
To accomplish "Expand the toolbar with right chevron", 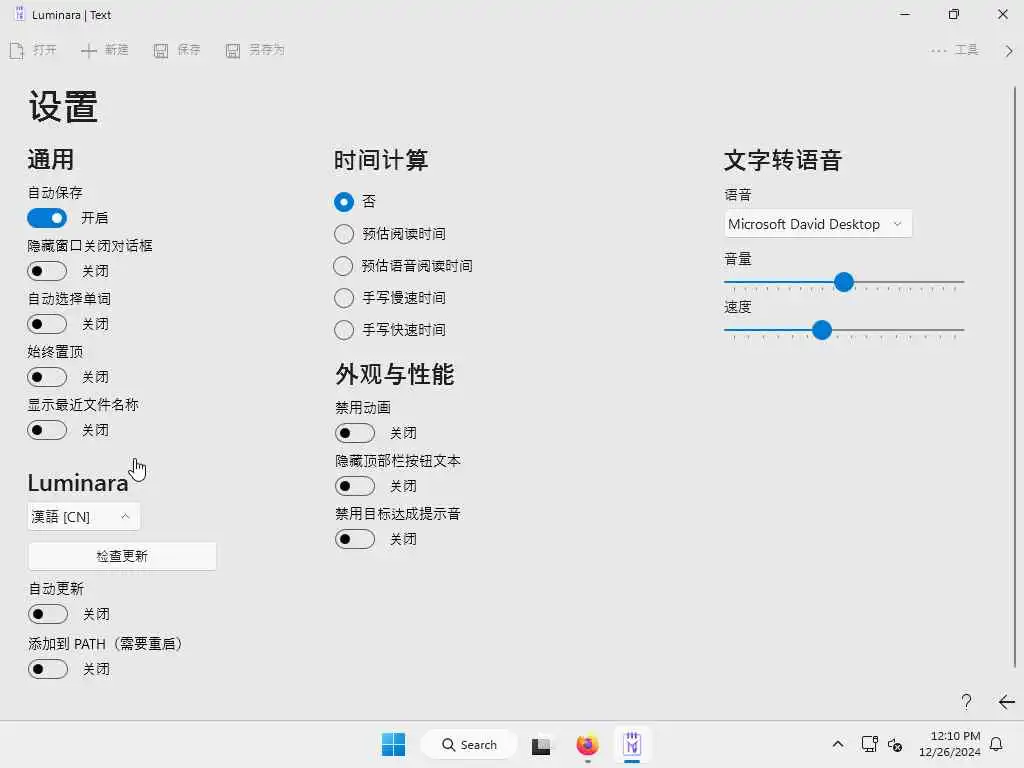I will tap(1009, 50).
